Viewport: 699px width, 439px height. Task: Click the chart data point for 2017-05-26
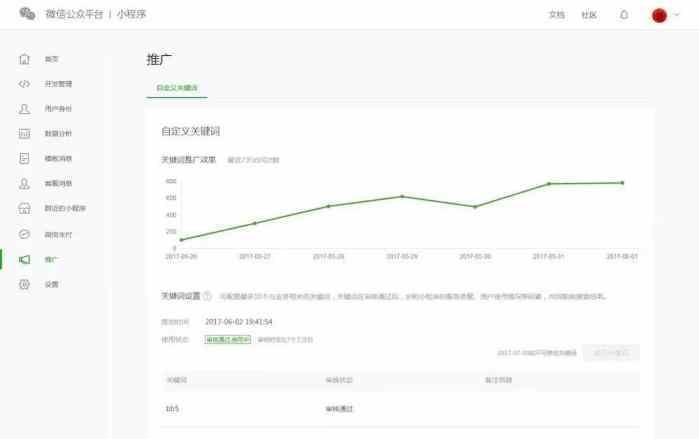coord(181,240)
